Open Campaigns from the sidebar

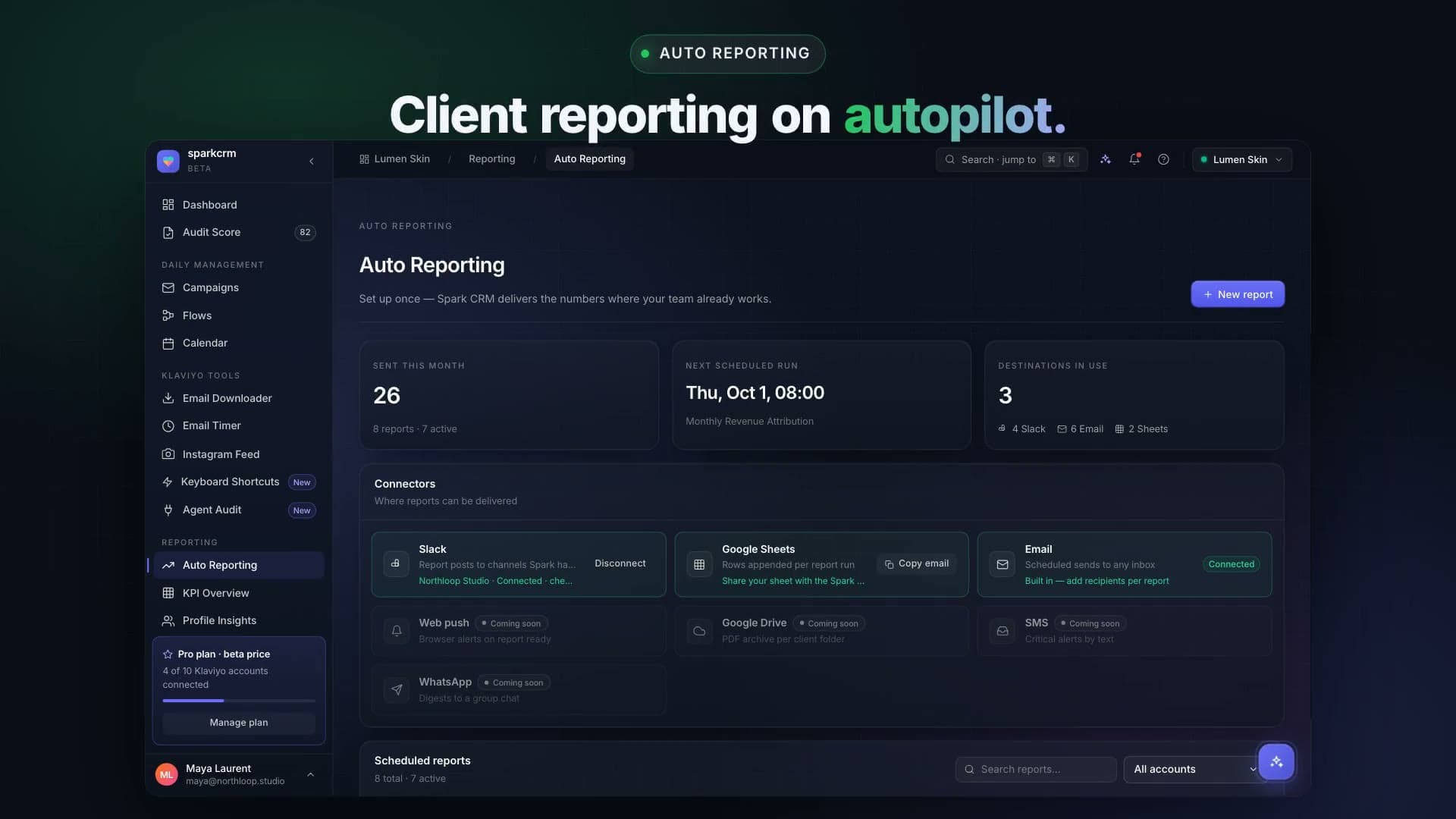[239, 287]
